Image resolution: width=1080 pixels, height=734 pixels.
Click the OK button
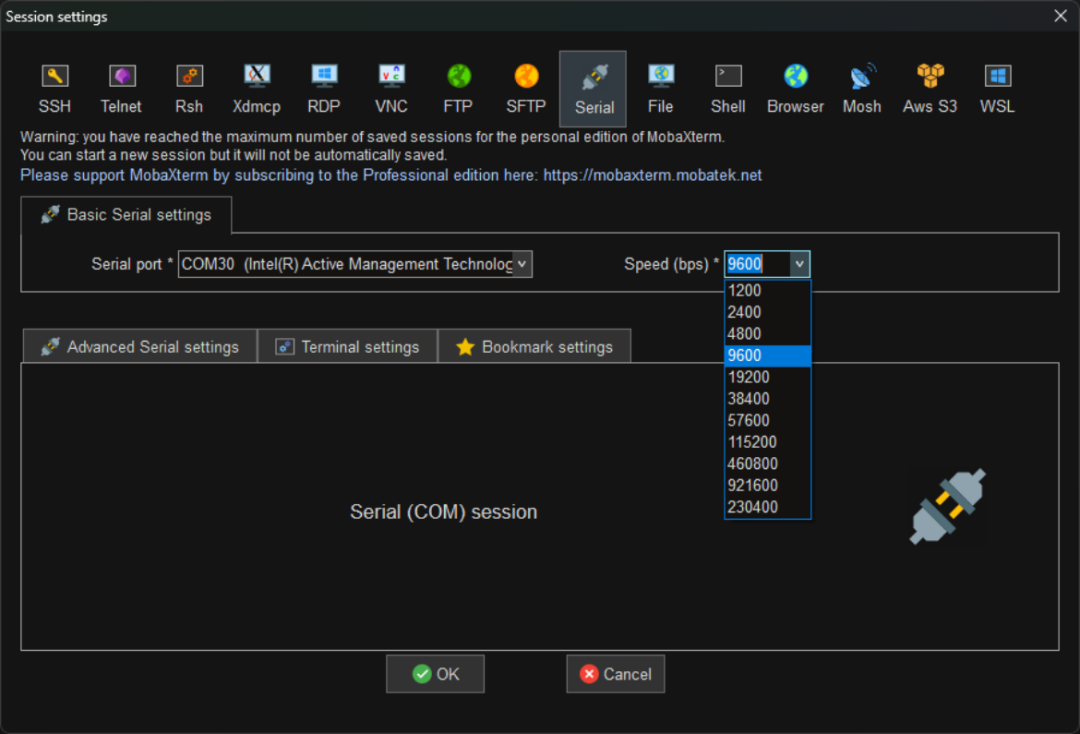435,674
